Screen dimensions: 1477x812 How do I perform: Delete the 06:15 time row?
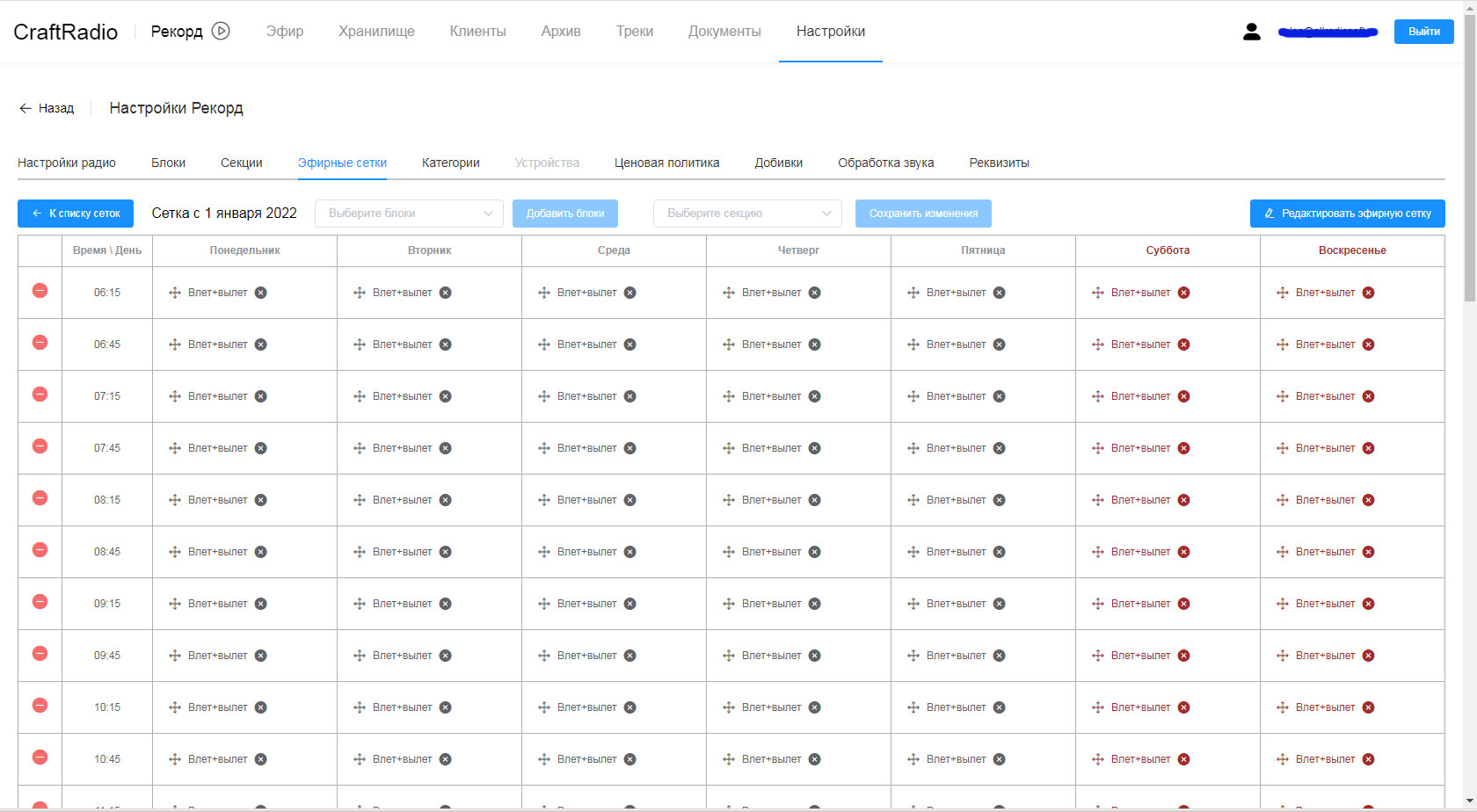tap(40, 291)
